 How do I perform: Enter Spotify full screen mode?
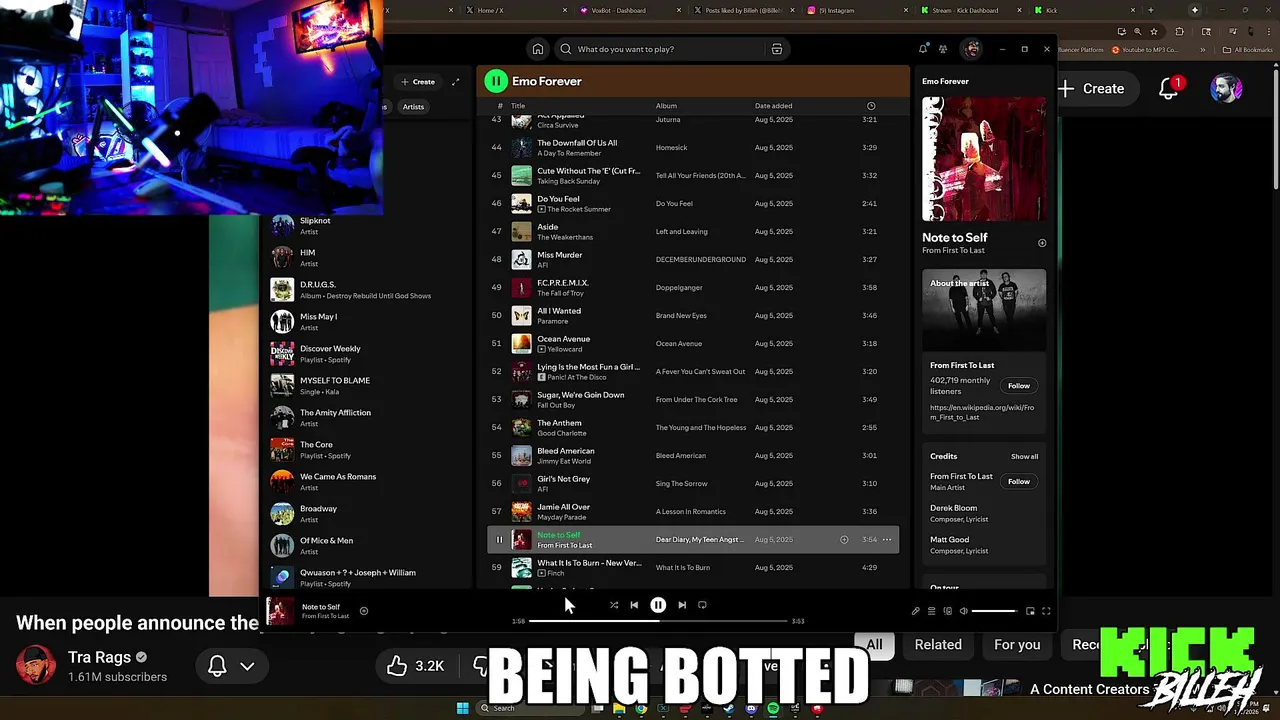point(1046,611)
